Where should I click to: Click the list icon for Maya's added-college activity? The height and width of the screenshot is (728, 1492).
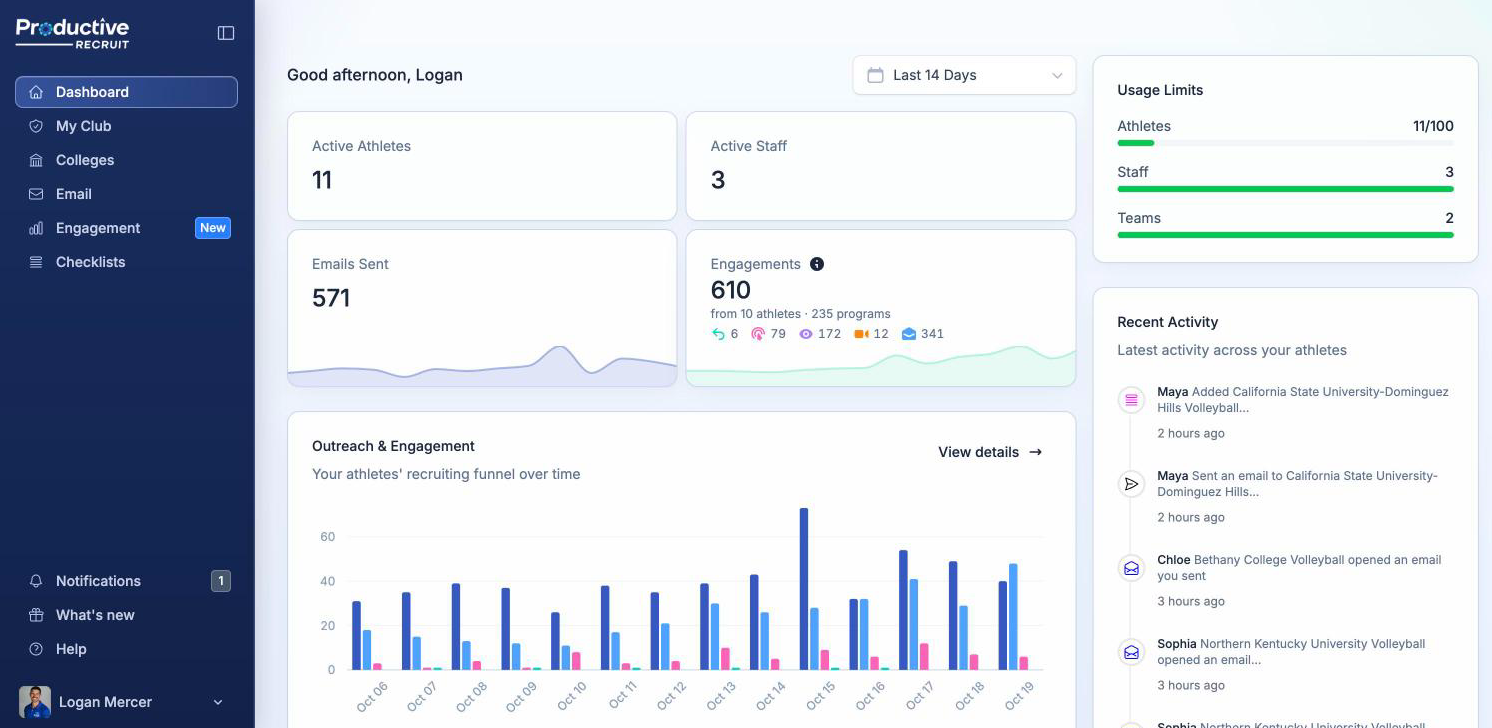pyautogui.click(x=1131, y=400)
